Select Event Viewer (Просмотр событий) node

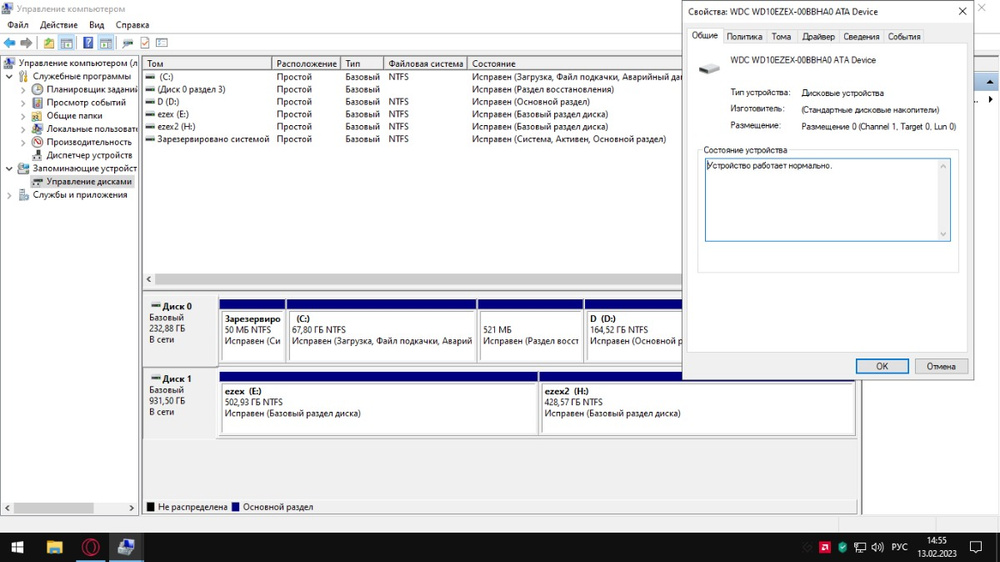coord(86,102)
